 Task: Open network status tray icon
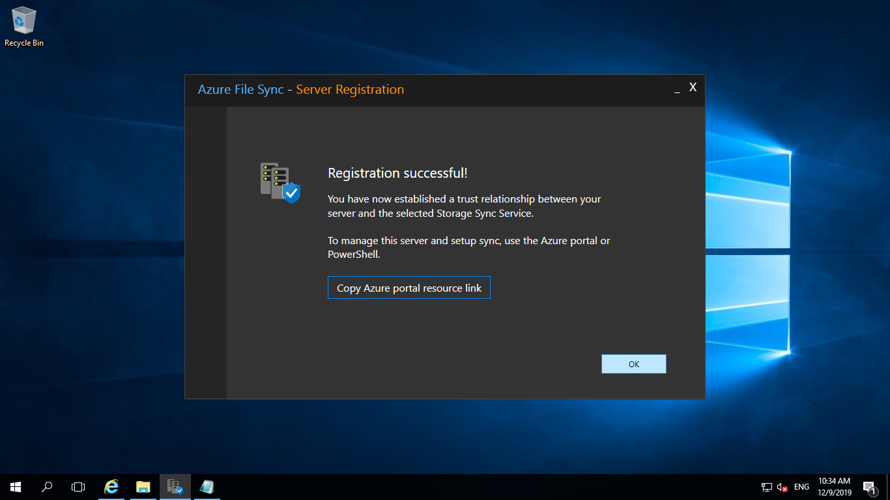click(766, 487)
